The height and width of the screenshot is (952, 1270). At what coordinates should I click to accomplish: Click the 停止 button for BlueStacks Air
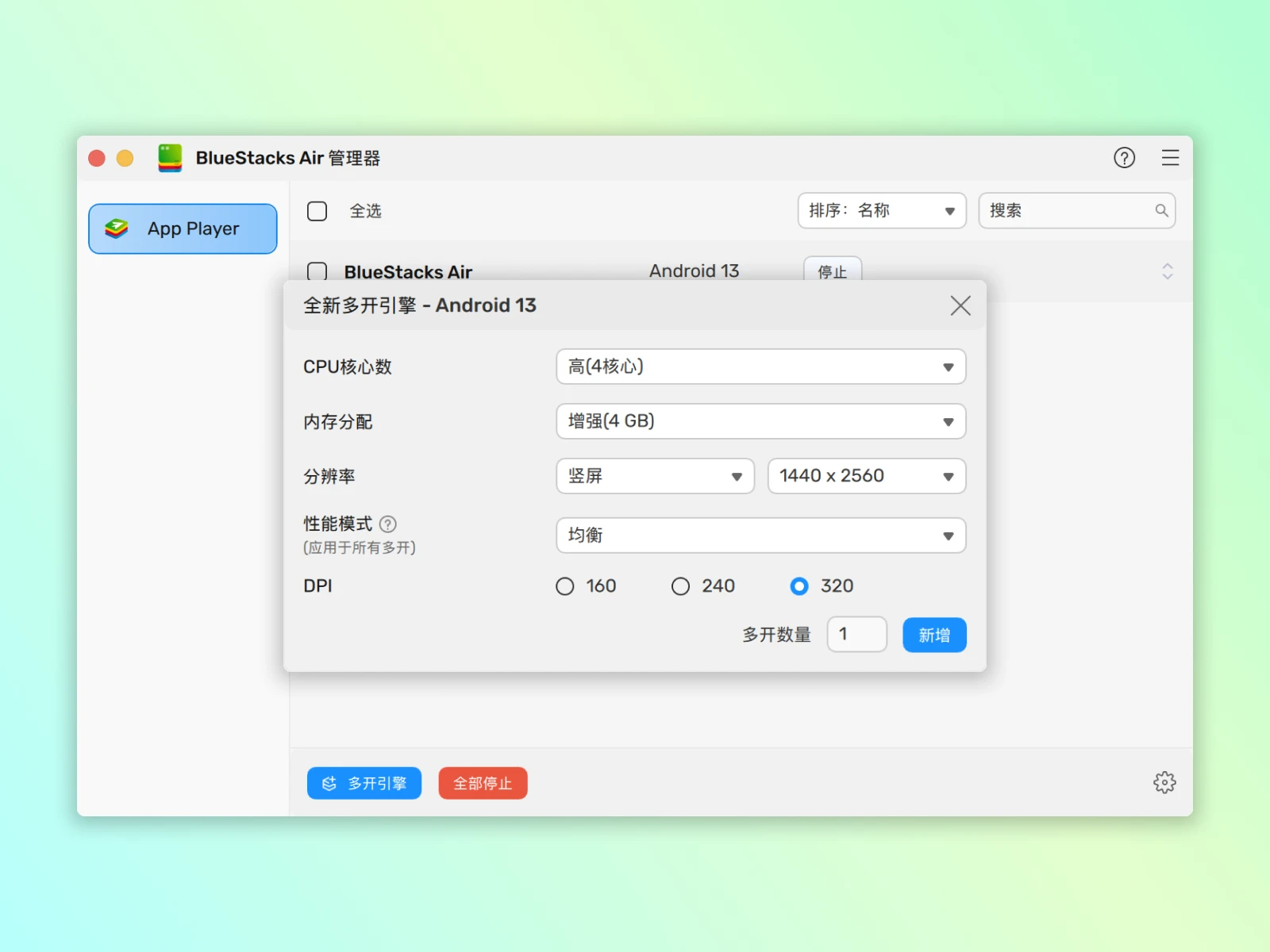point(833,270)
